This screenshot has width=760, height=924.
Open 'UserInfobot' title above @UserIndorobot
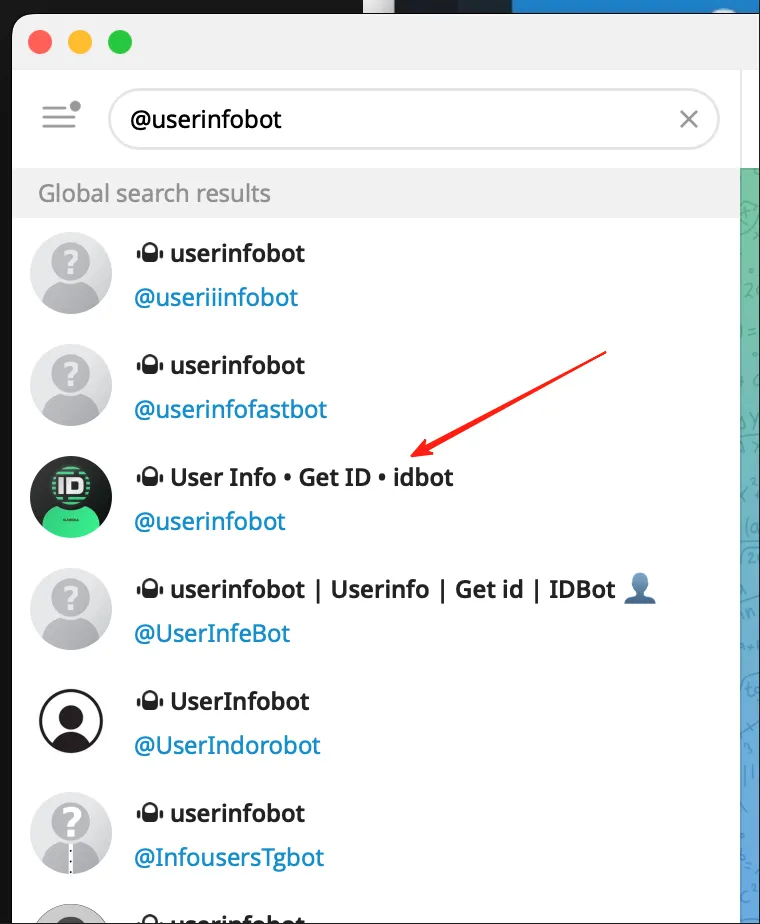pos(240,701)
